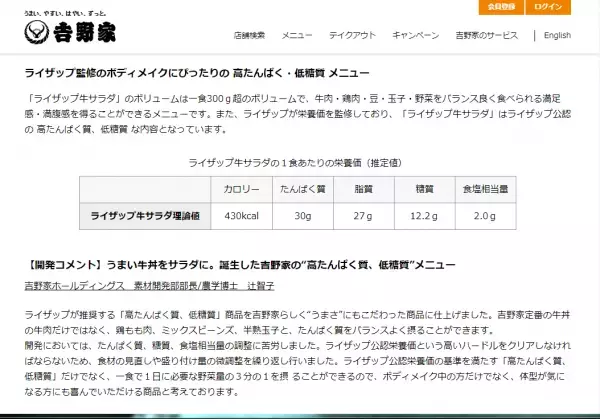Viewport: 600px width, 419px height.
Task: Open the キャンペーン menu item
Action: tap(416, 35)
